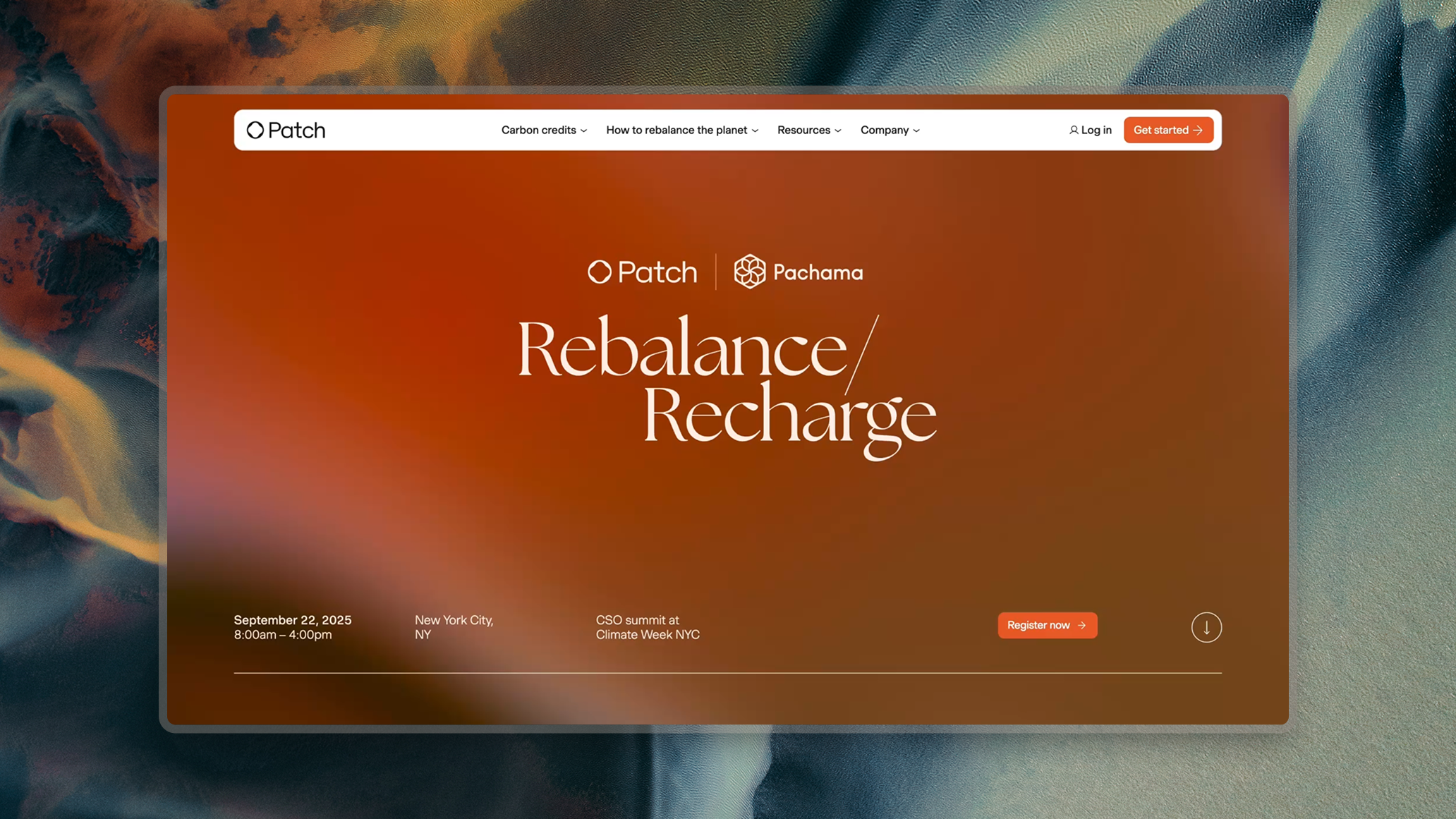Click the arrow icon in Get started
1456x819 pixels.
coord(1198,130)
